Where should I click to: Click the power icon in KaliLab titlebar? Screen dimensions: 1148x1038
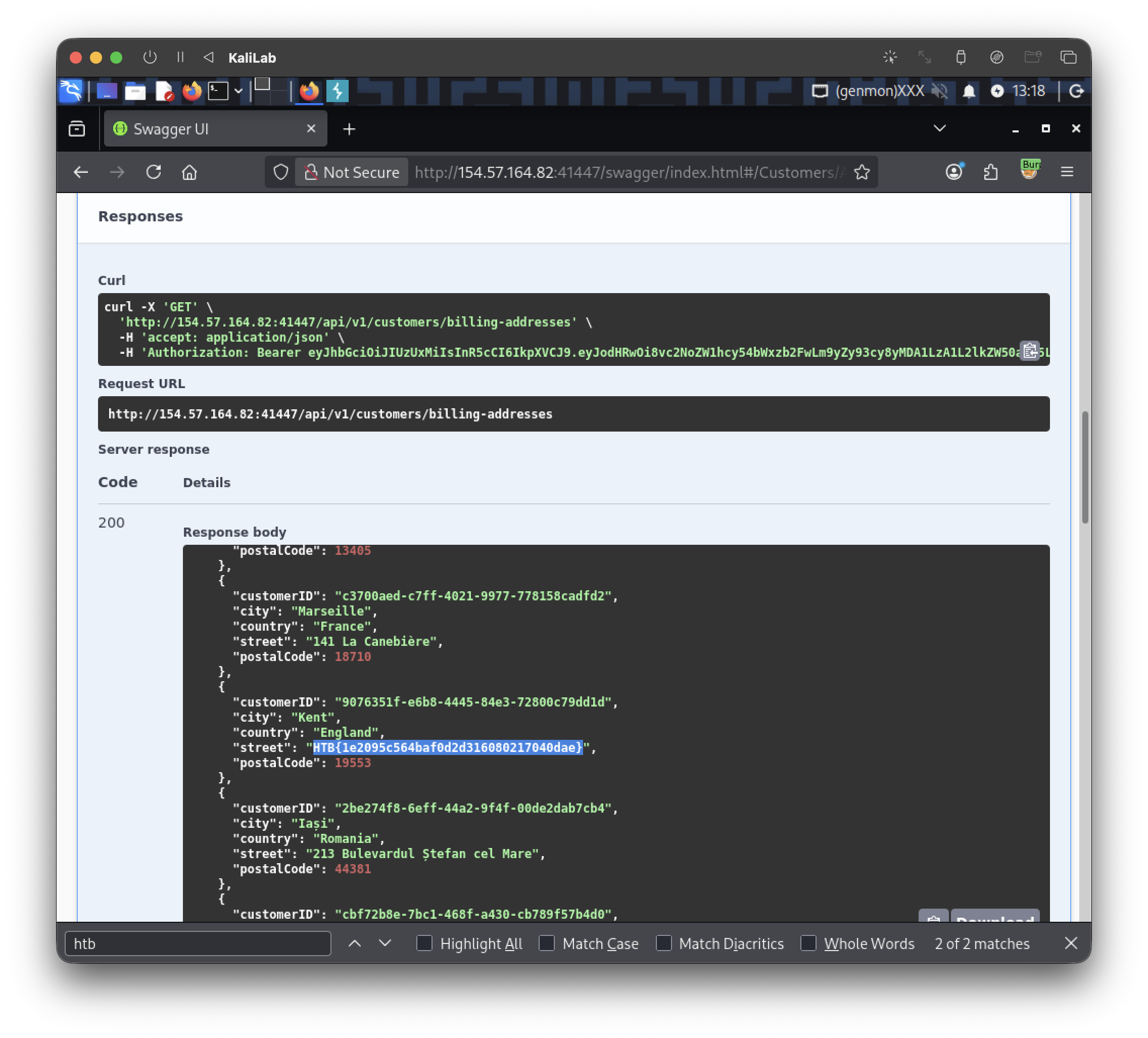pos(150,57)
